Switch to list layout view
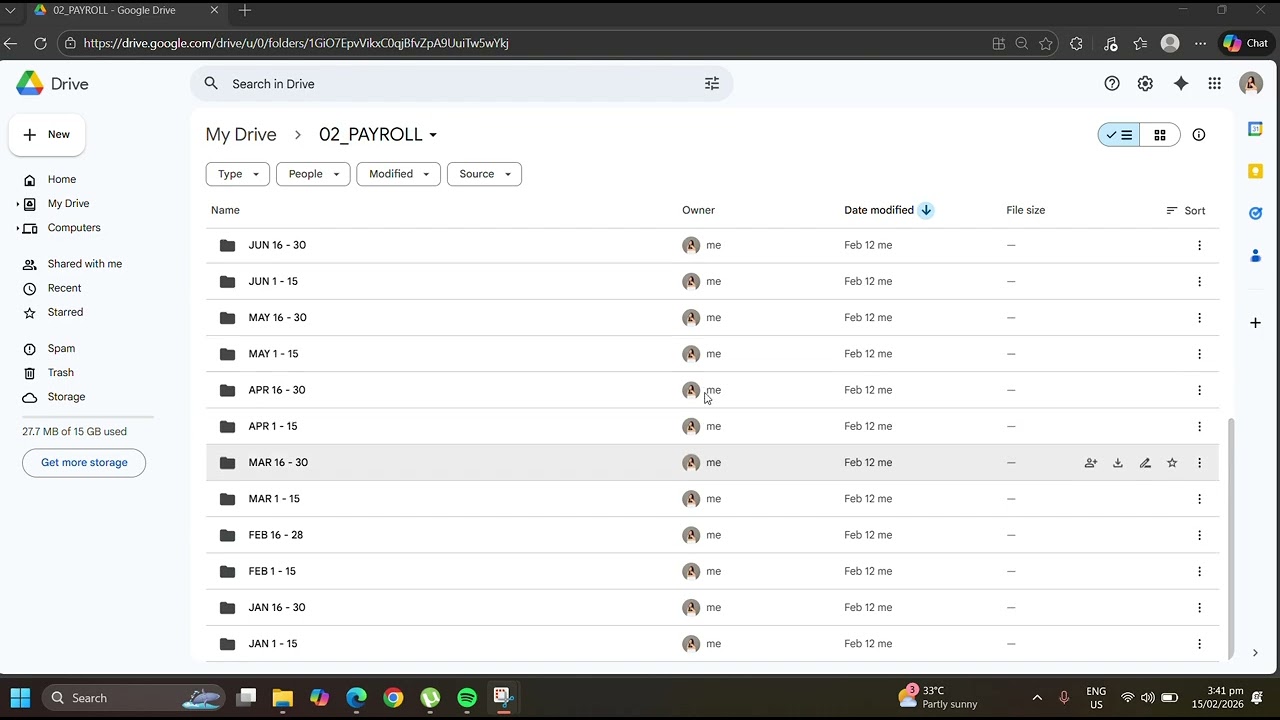Screen dimensions: 1280x720 point(1119,135)
